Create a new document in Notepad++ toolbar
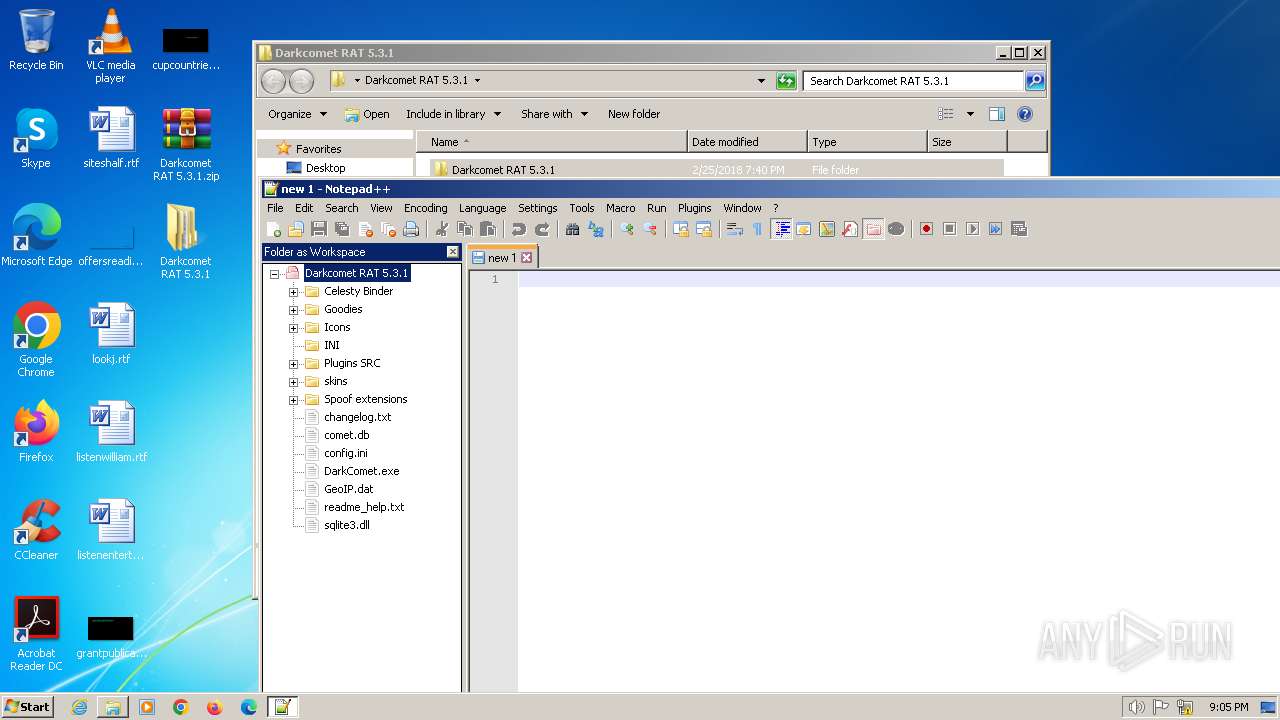The image size is (1280, 720). 272,229
